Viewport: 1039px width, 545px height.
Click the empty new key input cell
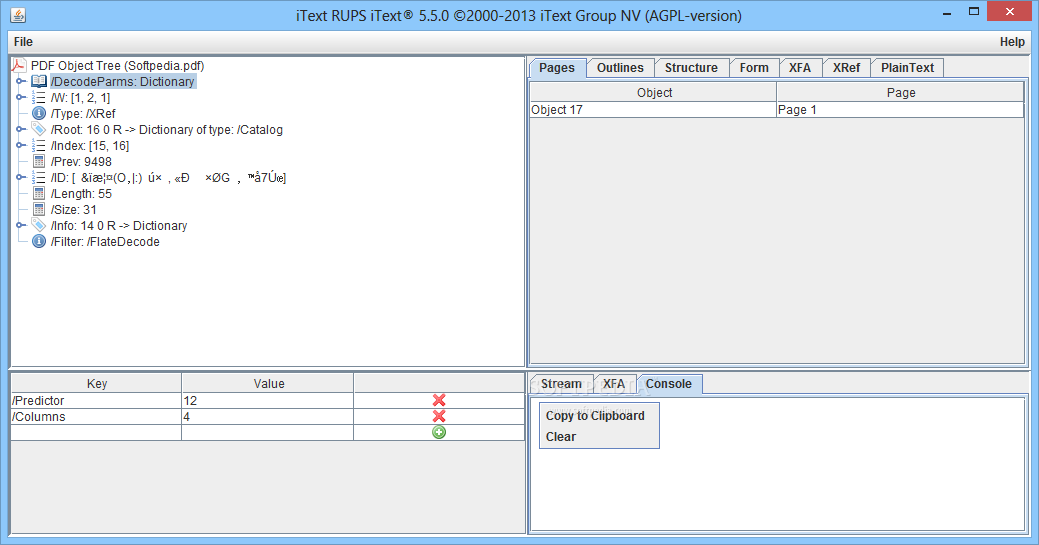pyautogui.click(x=97, y=432)
